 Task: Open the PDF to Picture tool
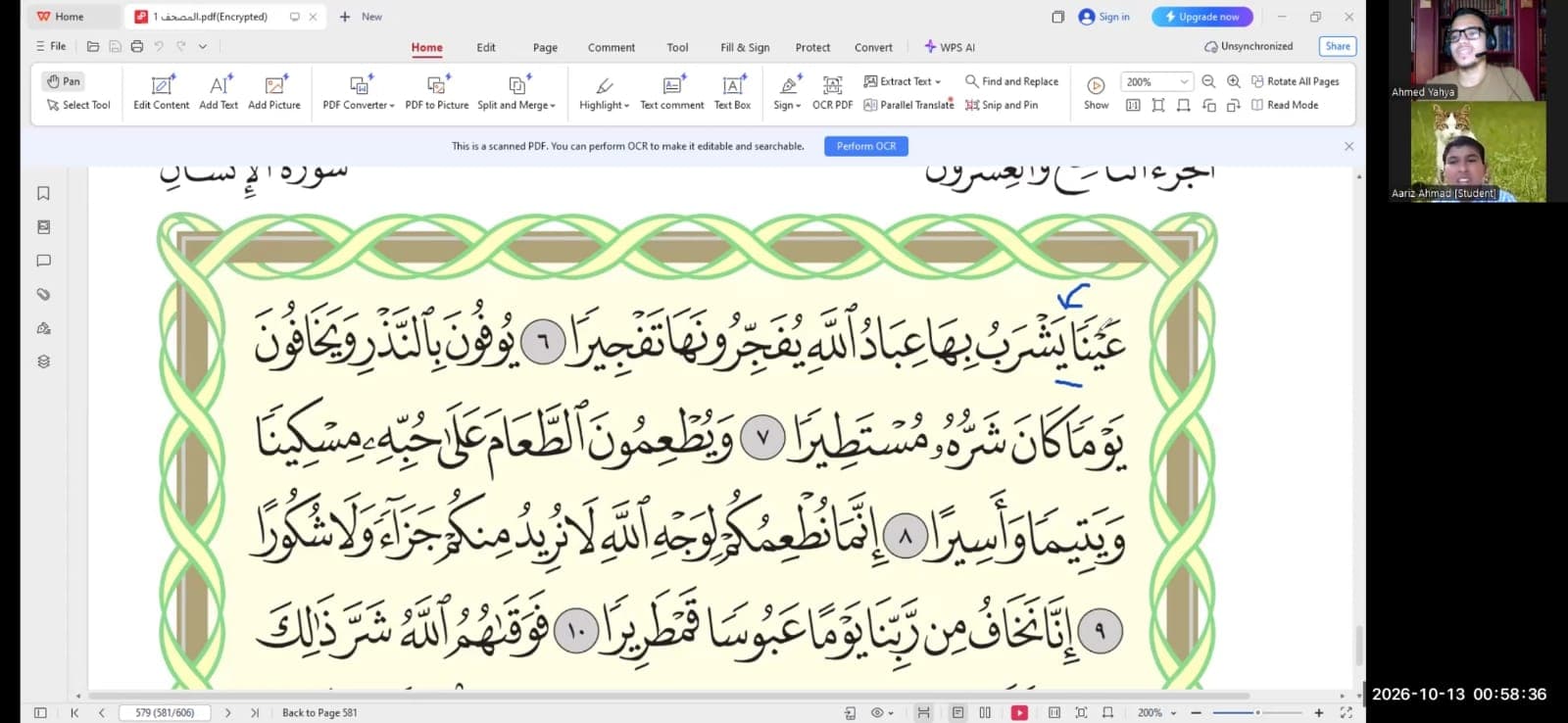437,93
